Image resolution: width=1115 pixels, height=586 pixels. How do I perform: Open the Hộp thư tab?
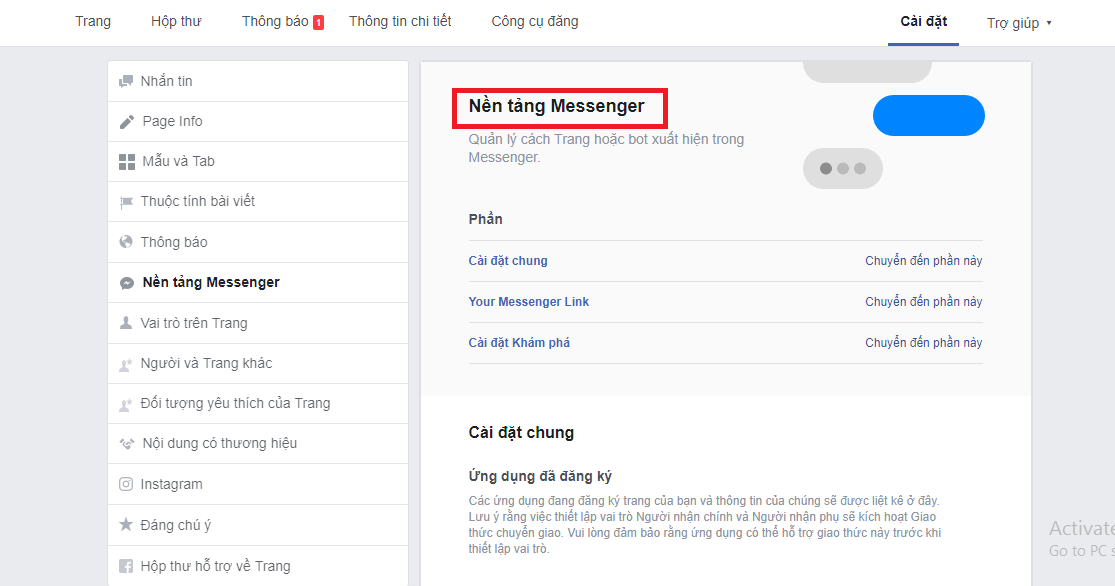point(176,21)
